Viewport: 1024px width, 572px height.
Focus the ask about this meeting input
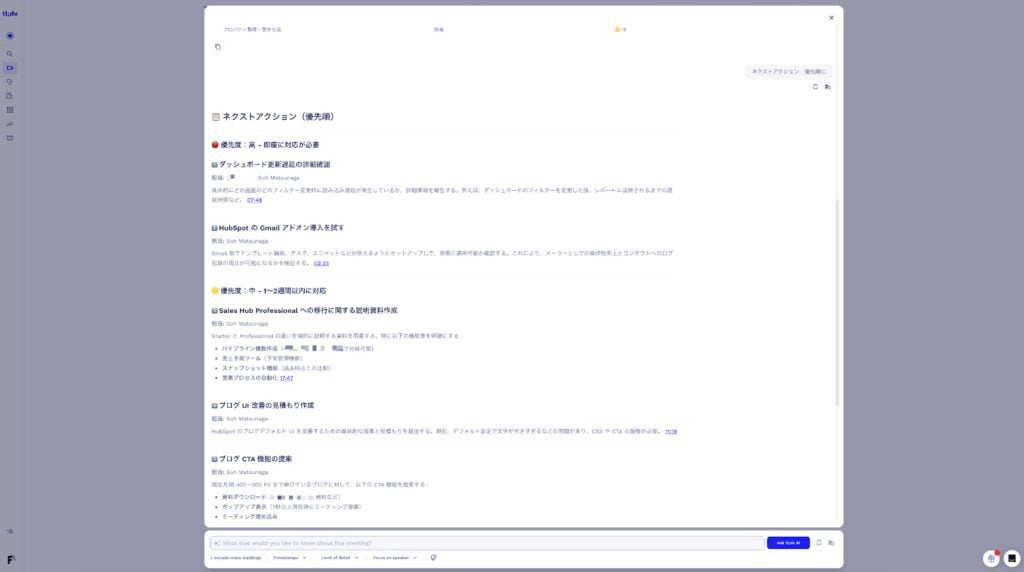coord(490,543)
